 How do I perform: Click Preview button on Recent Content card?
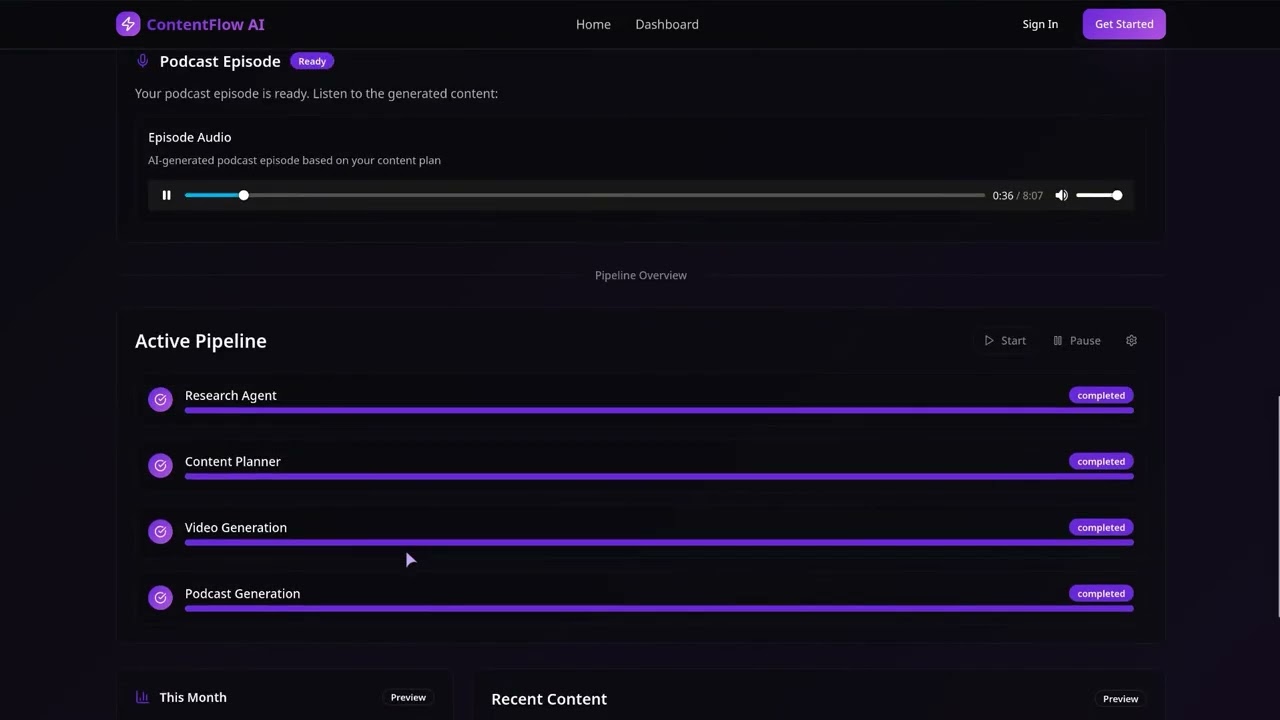(x=1120, y=699)
